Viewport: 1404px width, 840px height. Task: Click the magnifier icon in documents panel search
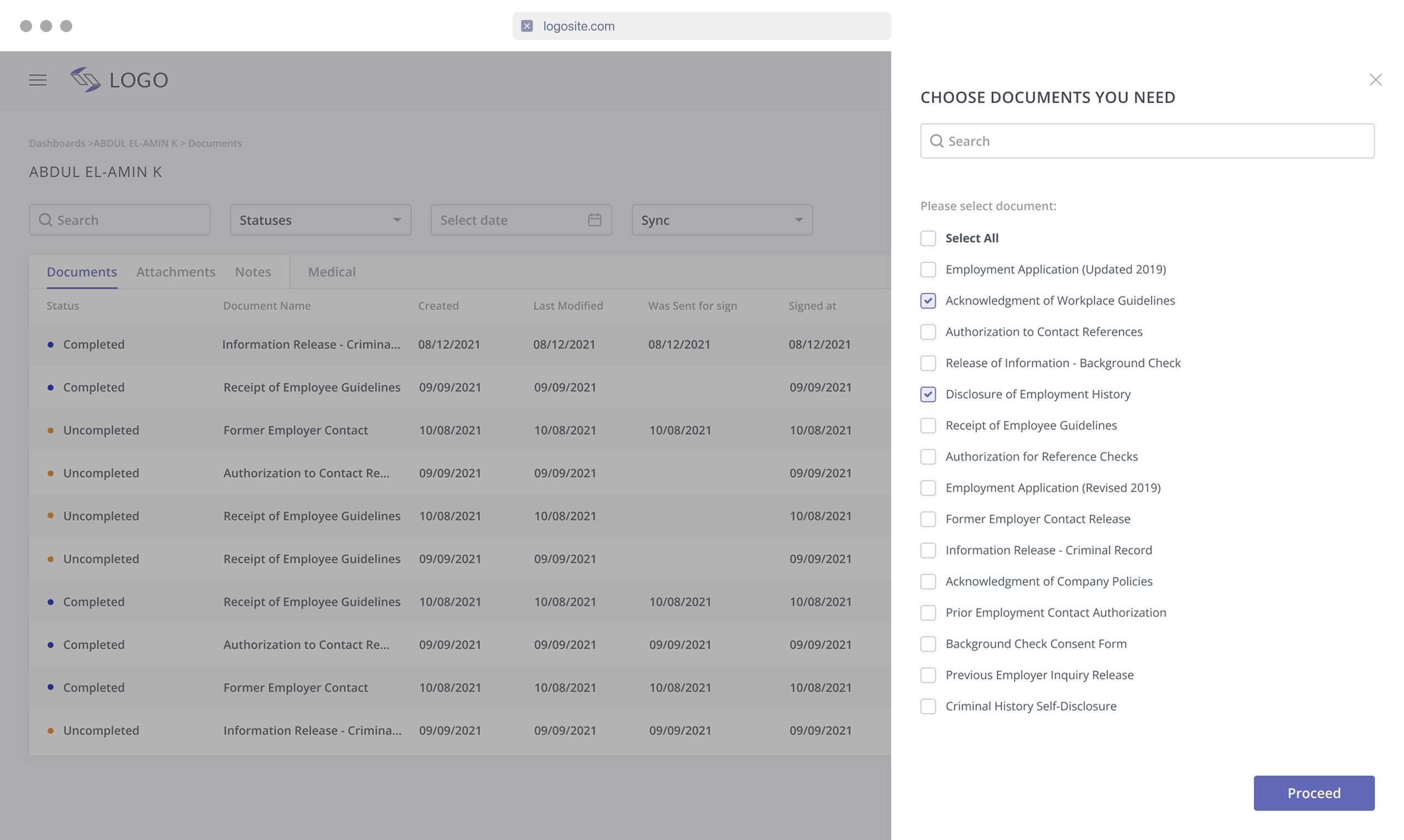[937, 141]
